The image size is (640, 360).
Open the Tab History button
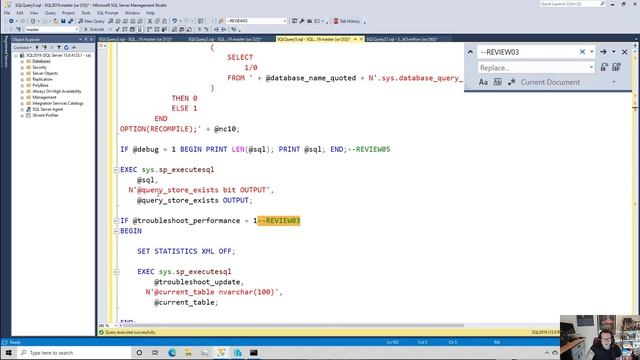tap(347, 21)
